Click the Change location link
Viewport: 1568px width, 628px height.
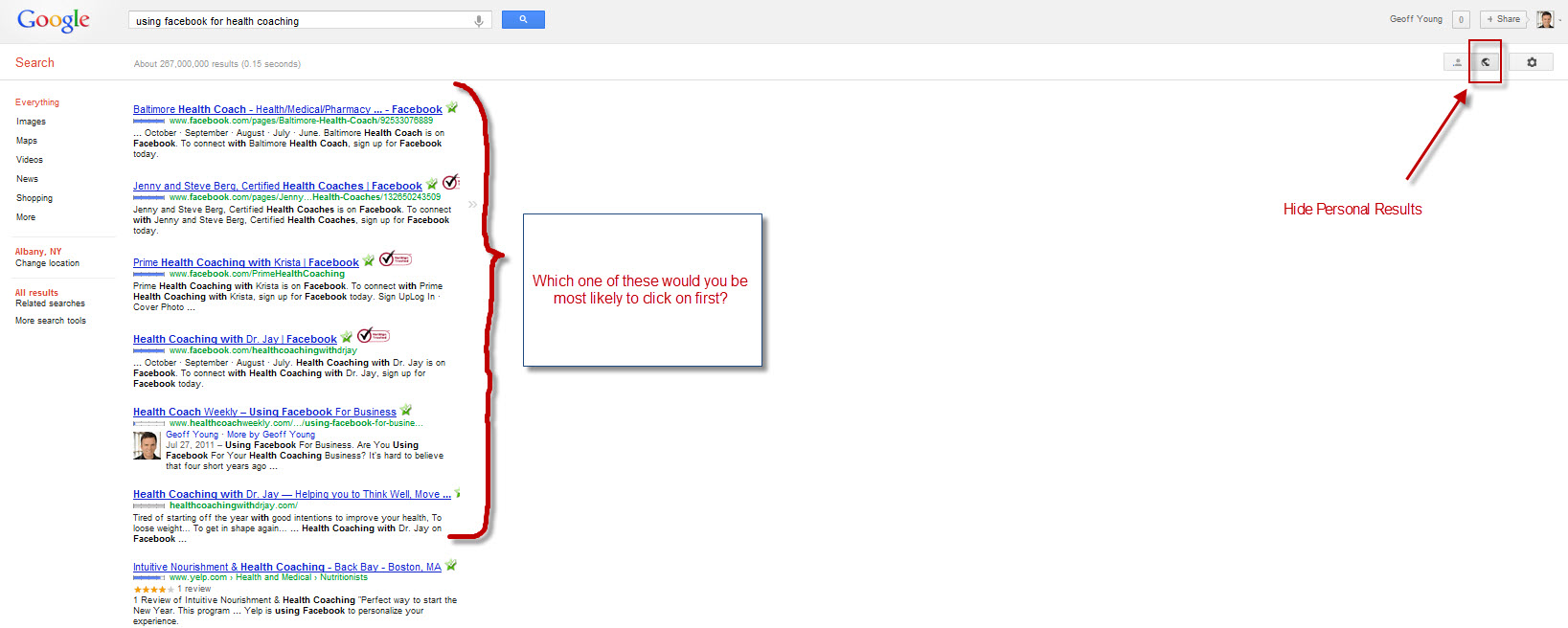47,263
